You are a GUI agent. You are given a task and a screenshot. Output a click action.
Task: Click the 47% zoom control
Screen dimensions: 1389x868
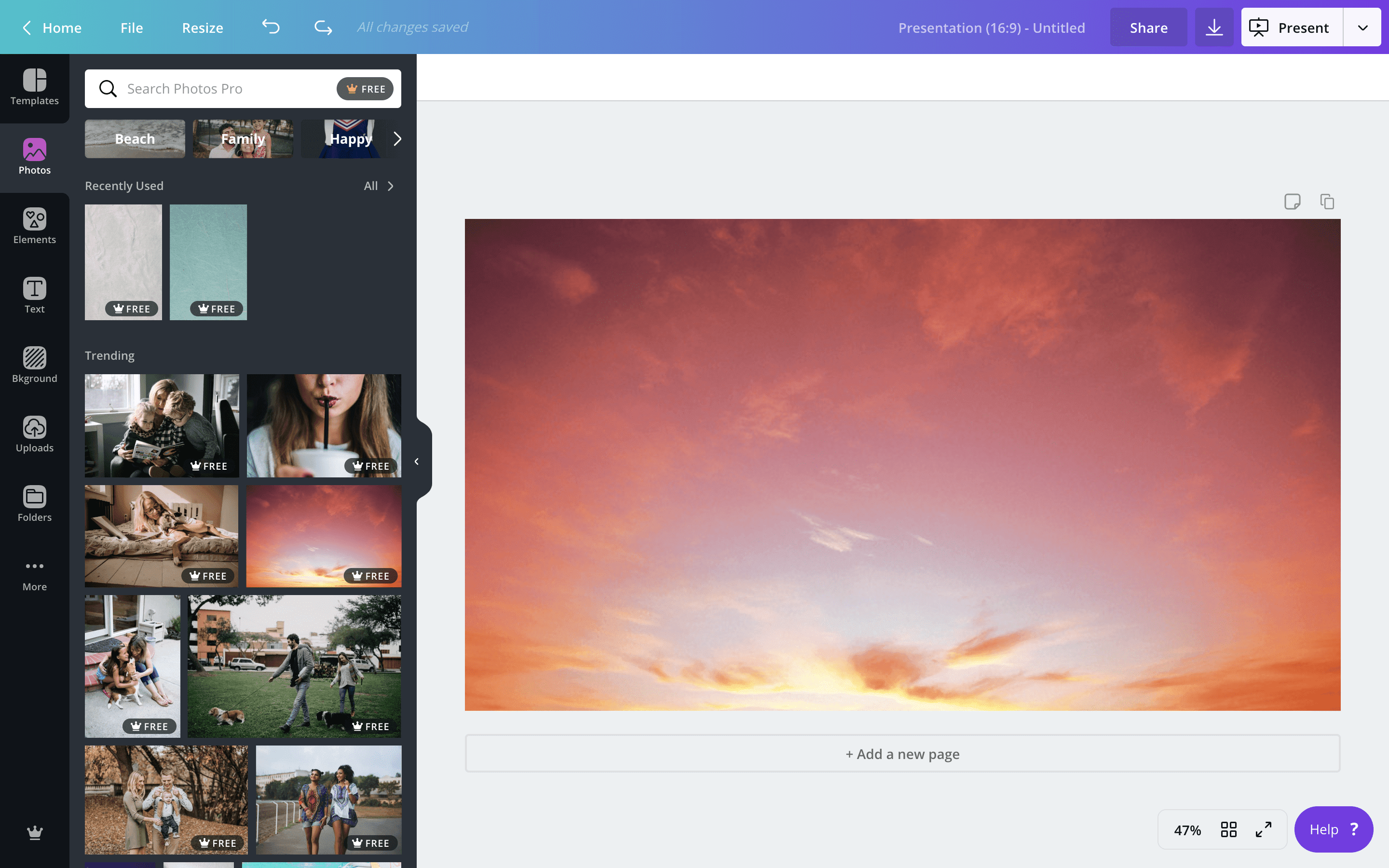click(1187, 829)
